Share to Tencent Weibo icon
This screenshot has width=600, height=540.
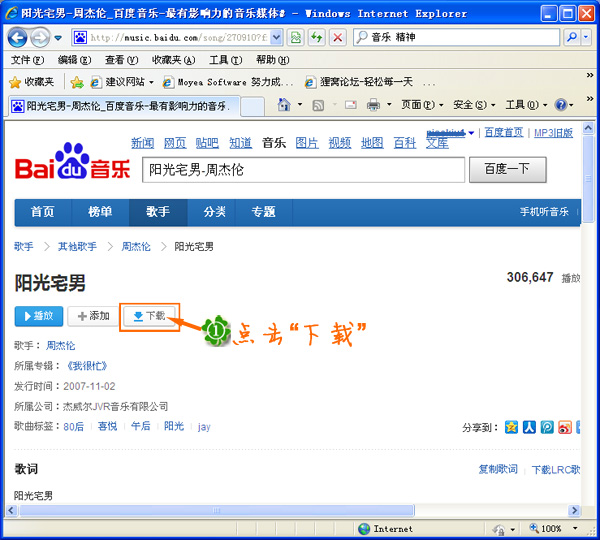[x=547, y=427]
